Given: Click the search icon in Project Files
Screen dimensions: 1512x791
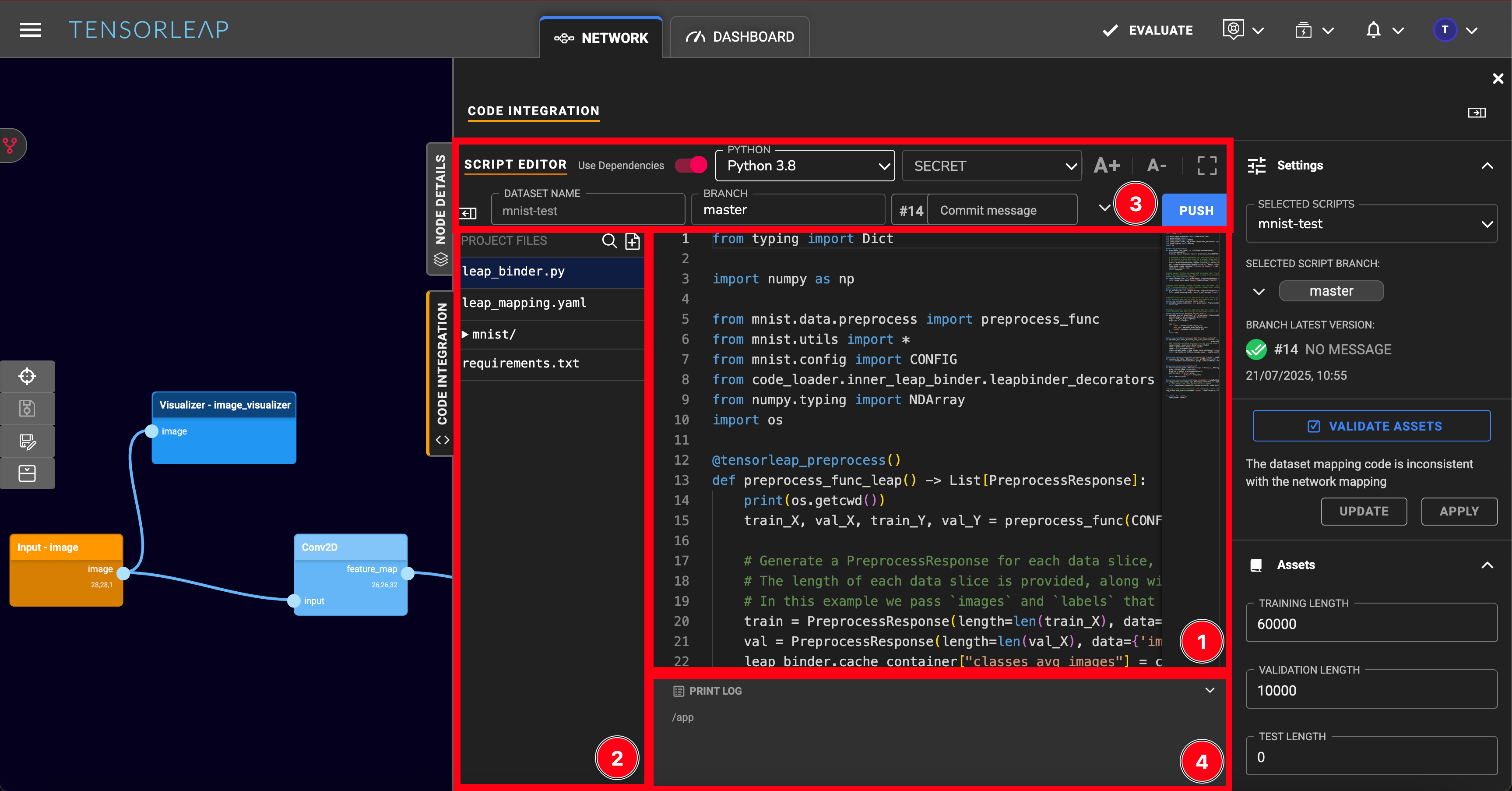Looking at the screenshot, I should click(609, 241).
